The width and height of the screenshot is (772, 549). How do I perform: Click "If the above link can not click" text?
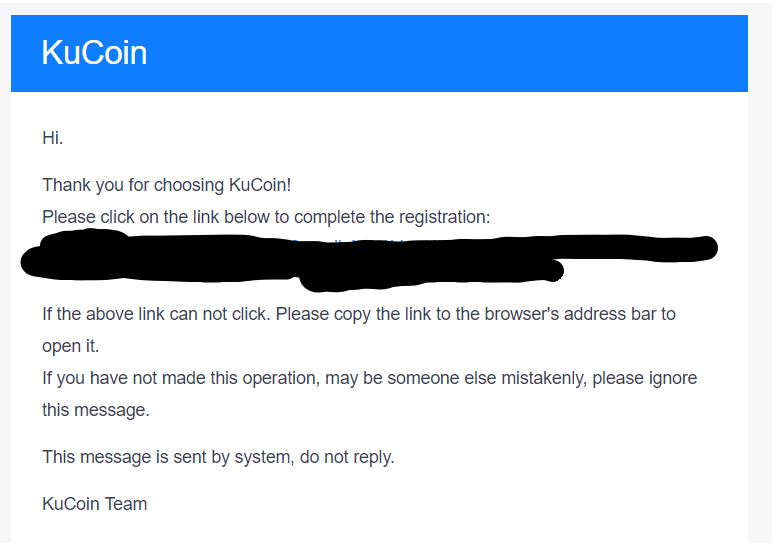(156, 314)
